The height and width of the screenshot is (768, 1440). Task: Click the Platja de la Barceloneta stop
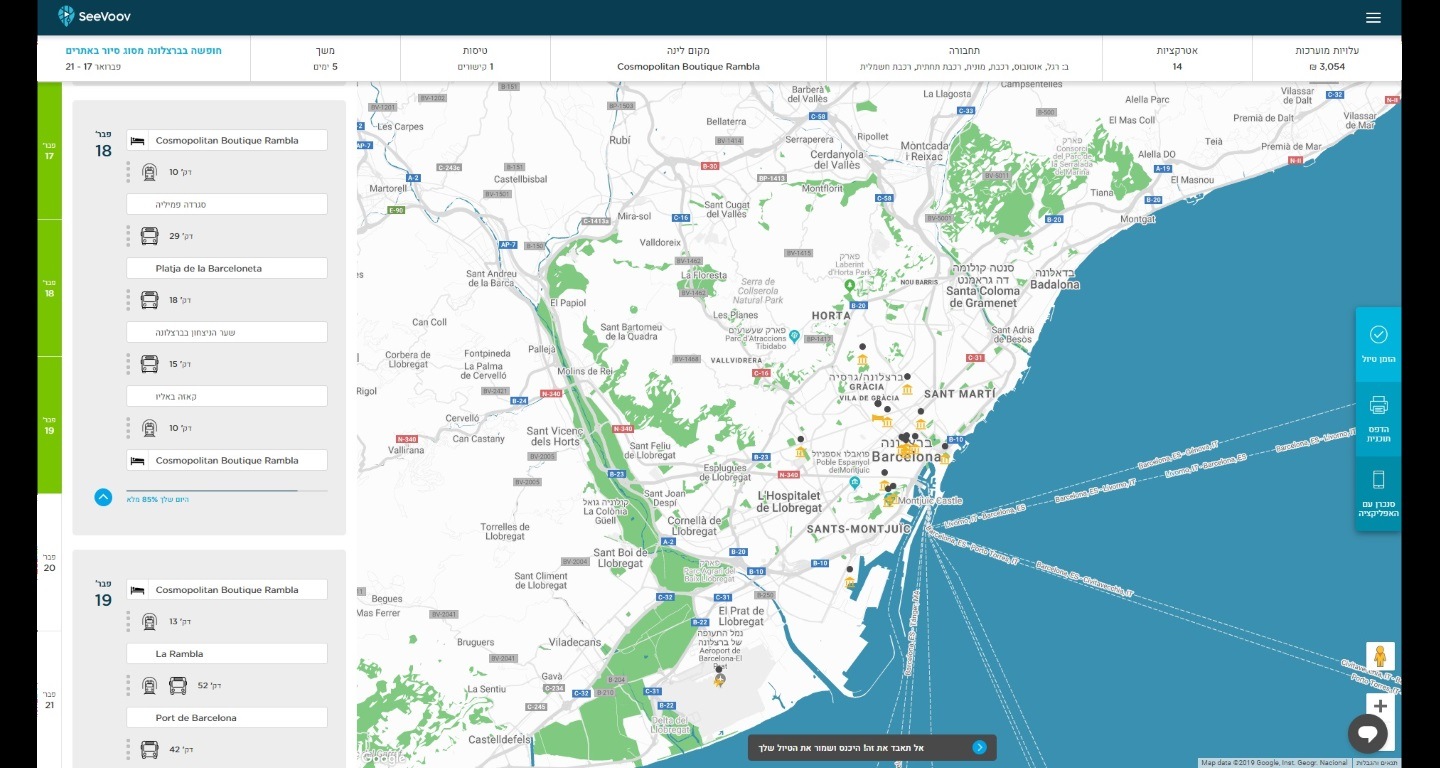click(x=227, y=268)
